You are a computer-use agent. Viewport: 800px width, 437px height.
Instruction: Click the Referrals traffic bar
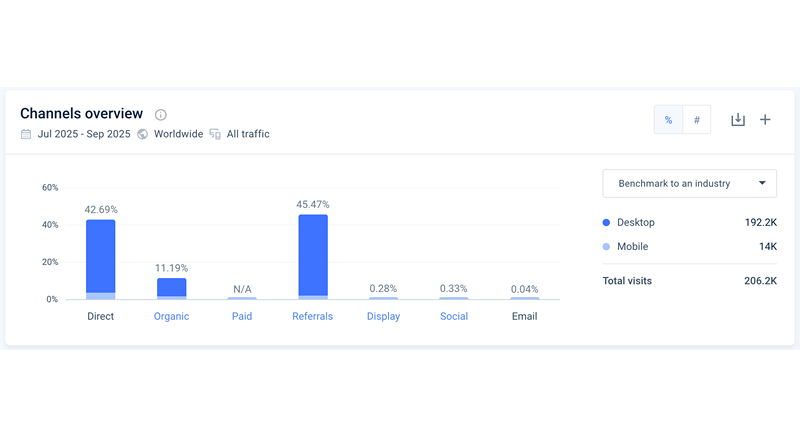[312, 256]
